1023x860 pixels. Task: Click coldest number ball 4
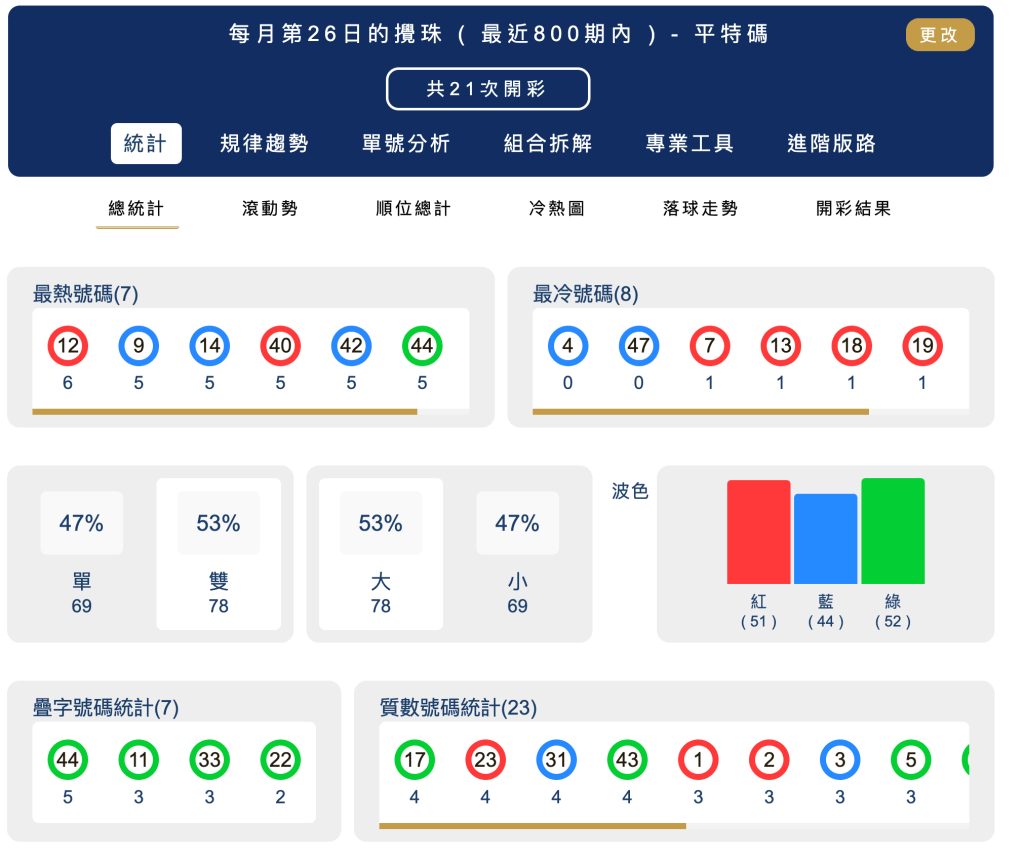coord(567,345)
